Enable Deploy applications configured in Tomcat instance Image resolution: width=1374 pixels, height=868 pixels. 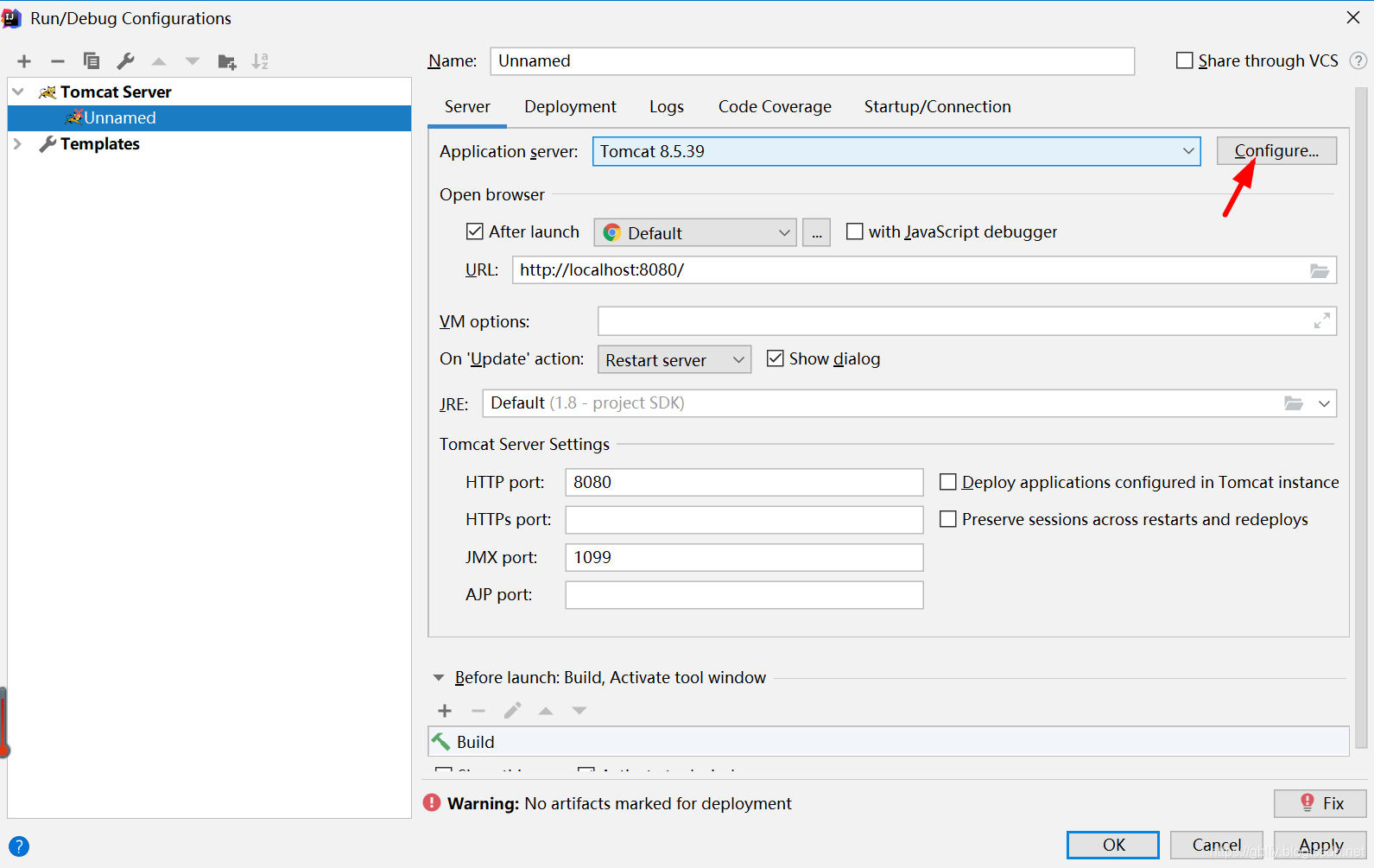(x=947, y=482)
